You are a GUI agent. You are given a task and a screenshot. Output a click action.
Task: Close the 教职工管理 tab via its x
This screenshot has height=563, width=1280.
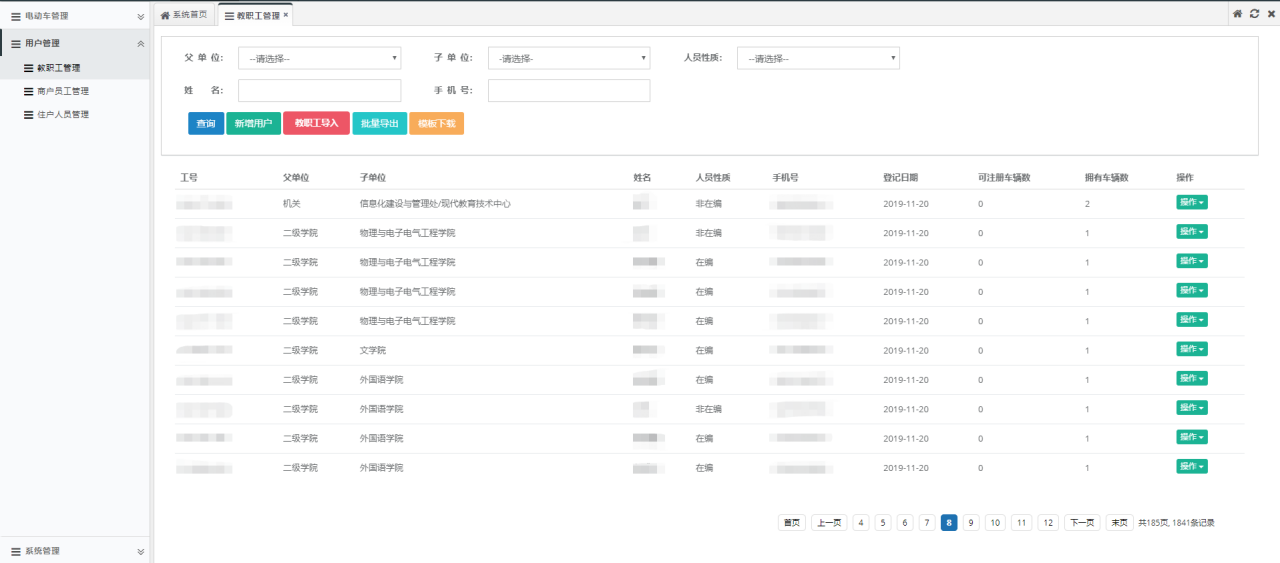click(286, 15)
